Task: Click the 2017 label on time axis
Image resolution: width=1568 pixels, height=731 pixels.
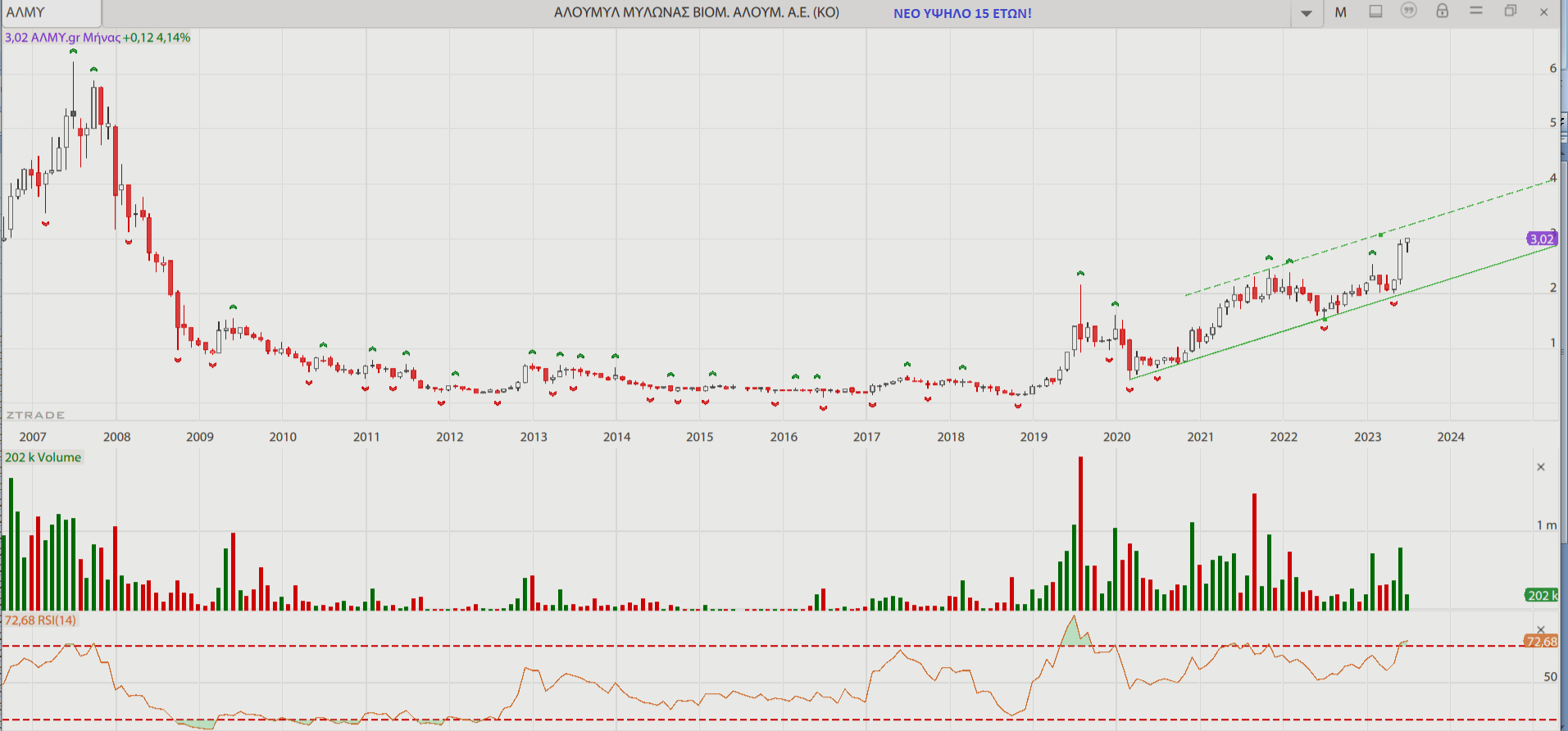Action: pyautogui.click(x=866, y=437)
